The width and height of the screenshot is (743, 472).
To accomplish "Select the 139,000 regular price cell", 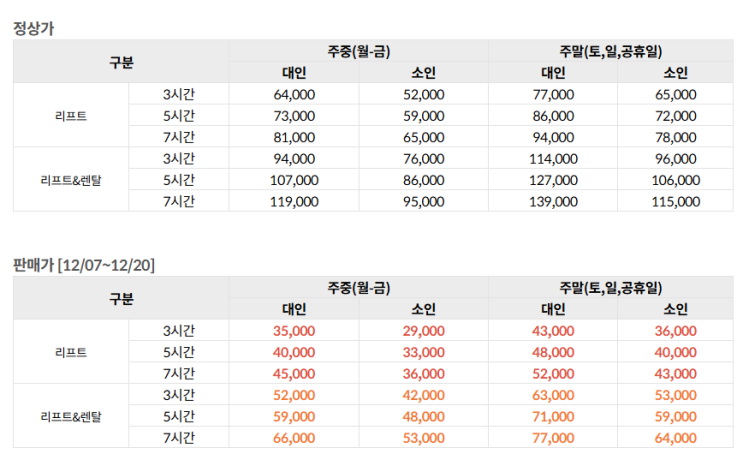I will [553, 201].
